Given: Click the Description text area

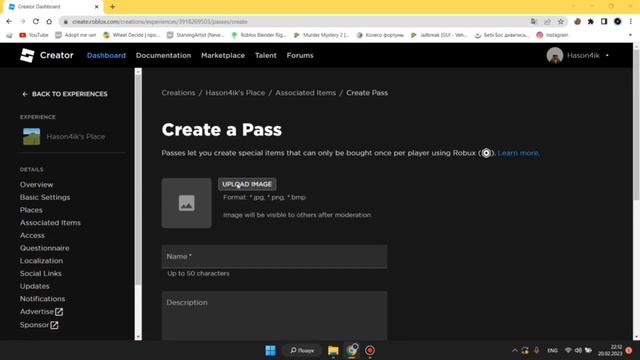Looking at the screenshot, I should pos(274,316).
